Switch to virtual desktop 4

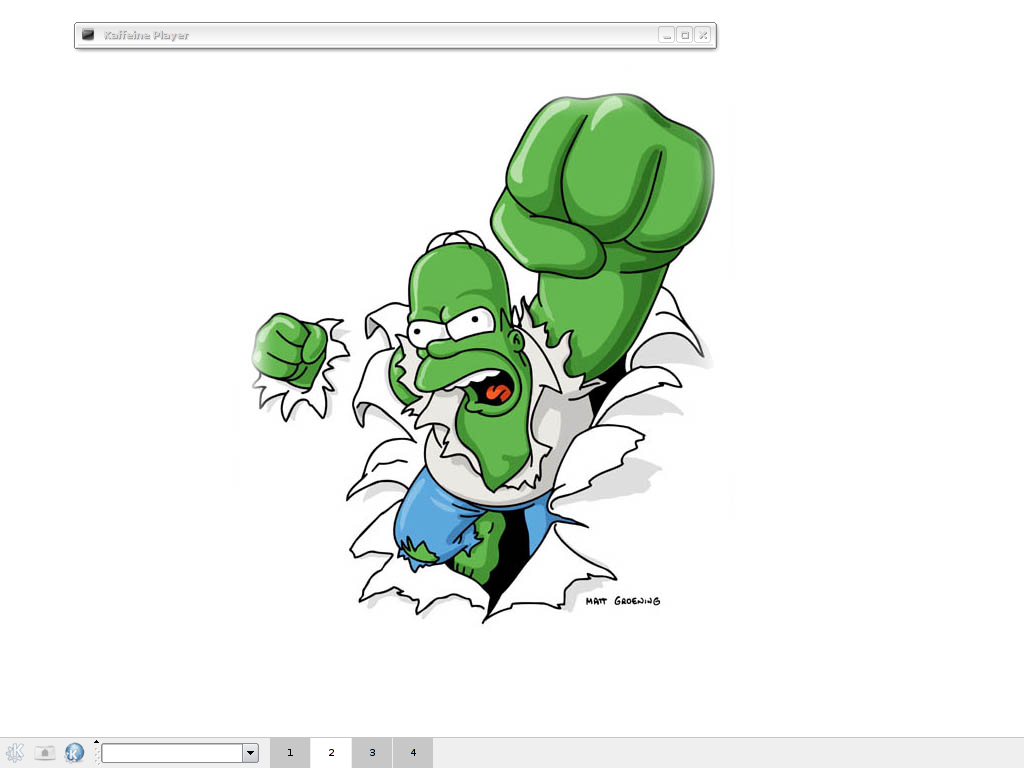click(413, 753)
